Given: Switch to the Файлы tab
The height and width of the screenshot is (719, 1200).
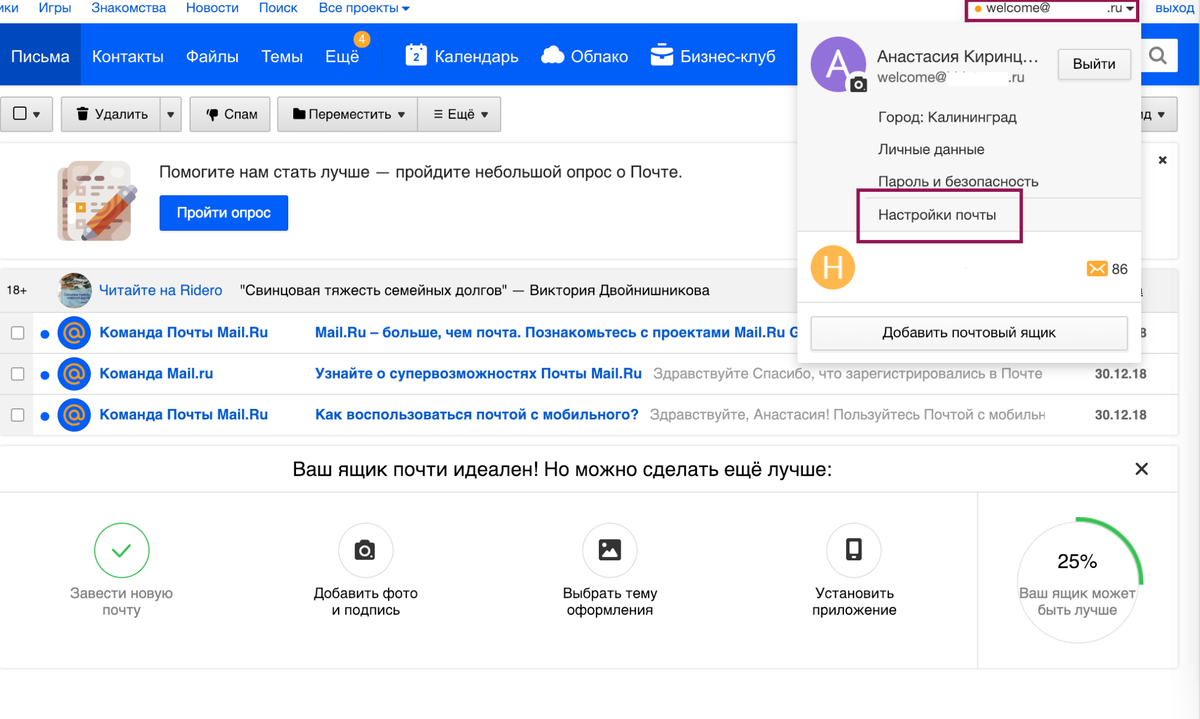Looking at the screenshot, I should (x=212, y=56).
